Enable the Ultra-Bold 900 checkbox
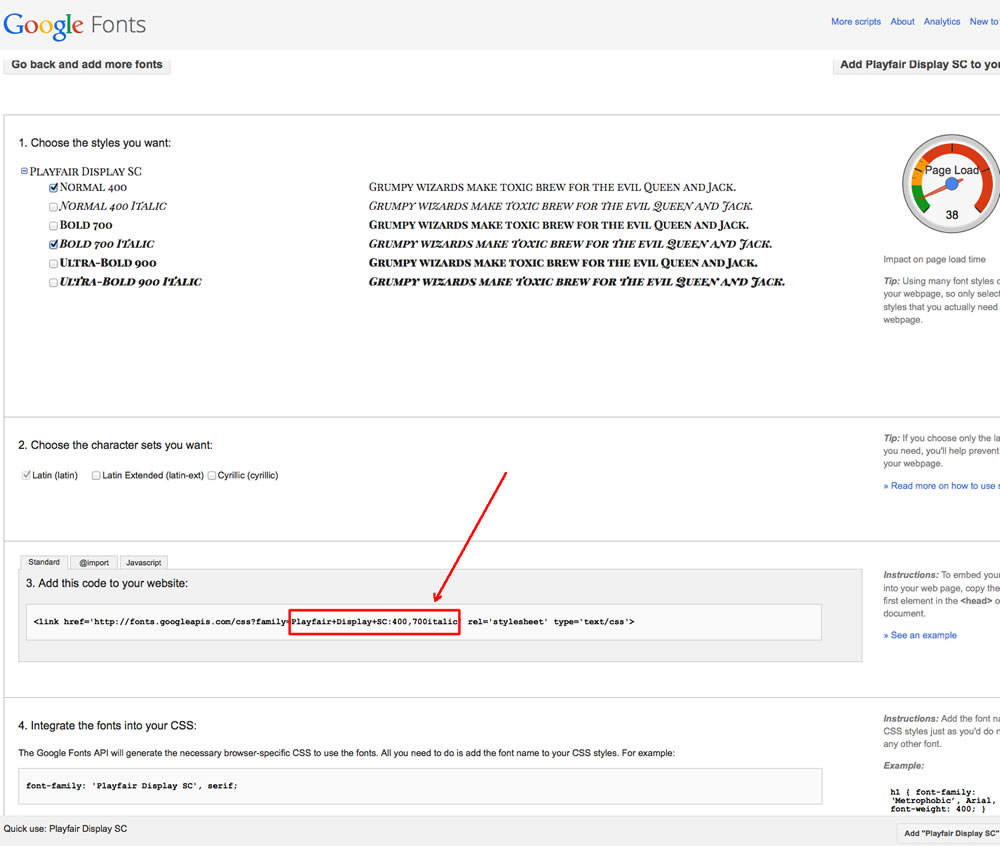 [54, 264]
